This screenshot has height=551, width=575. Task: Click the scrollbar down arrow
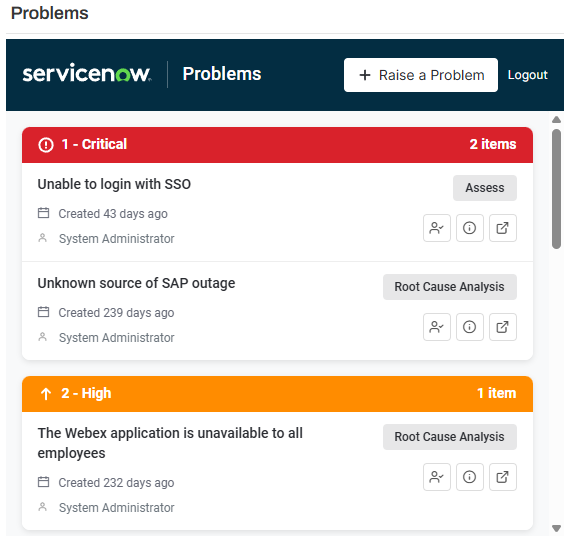tap(556, 528)
